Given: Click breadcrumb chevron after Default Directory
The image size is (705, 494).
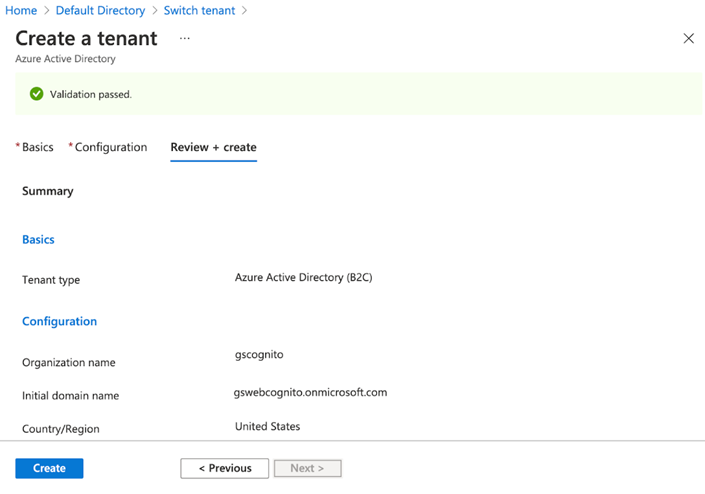Looking at the screenshot, I should [155, 10].
